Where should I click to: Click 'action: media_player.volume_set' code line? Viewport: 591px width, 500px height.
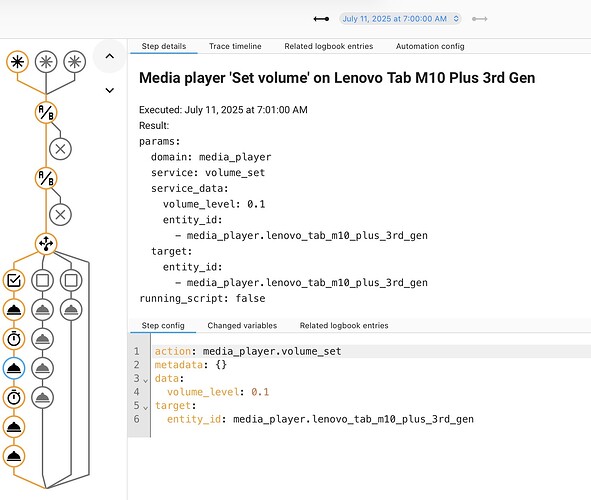248,351
